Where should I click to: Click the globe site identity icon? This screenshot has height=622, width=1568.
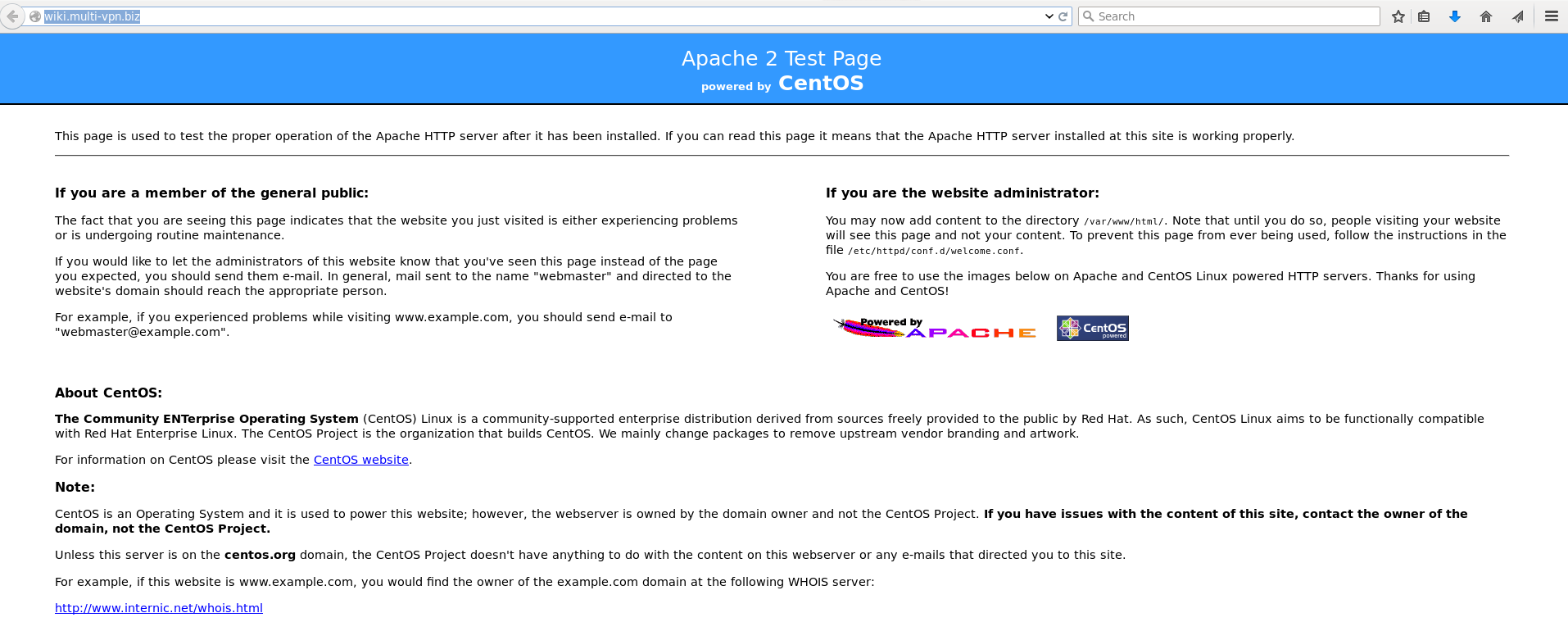35,16
